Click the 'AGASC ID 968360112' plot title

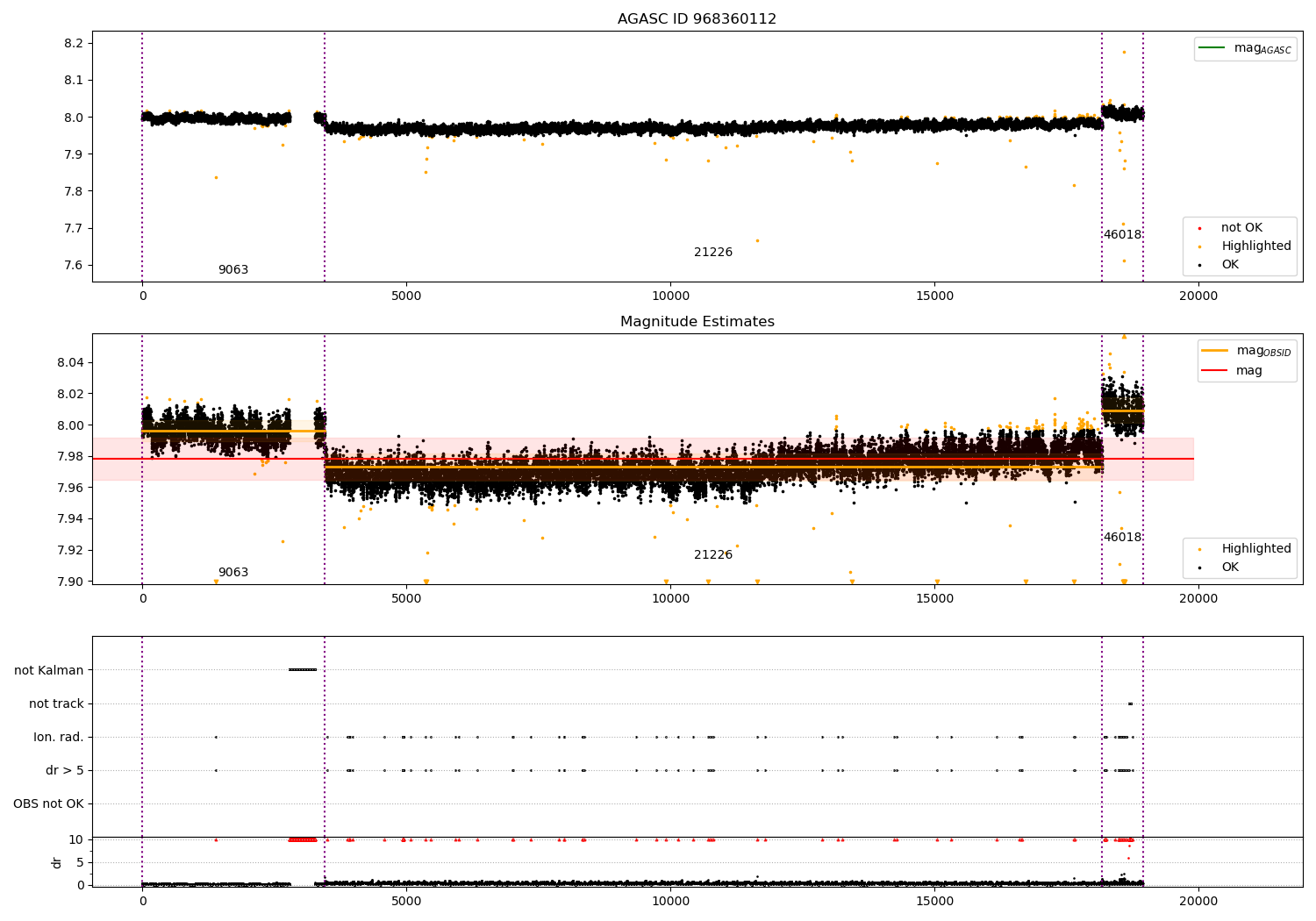coord(697,18)
